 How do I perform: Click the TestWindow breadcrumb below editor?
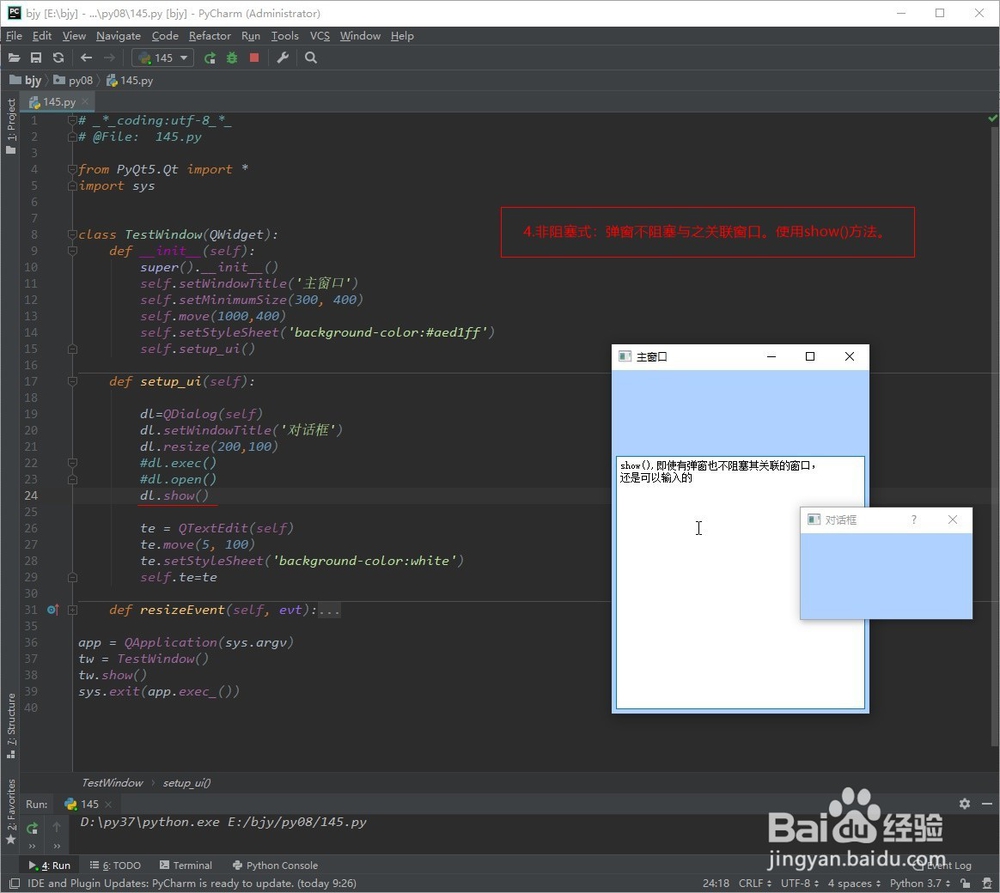[x=112, y=783]
